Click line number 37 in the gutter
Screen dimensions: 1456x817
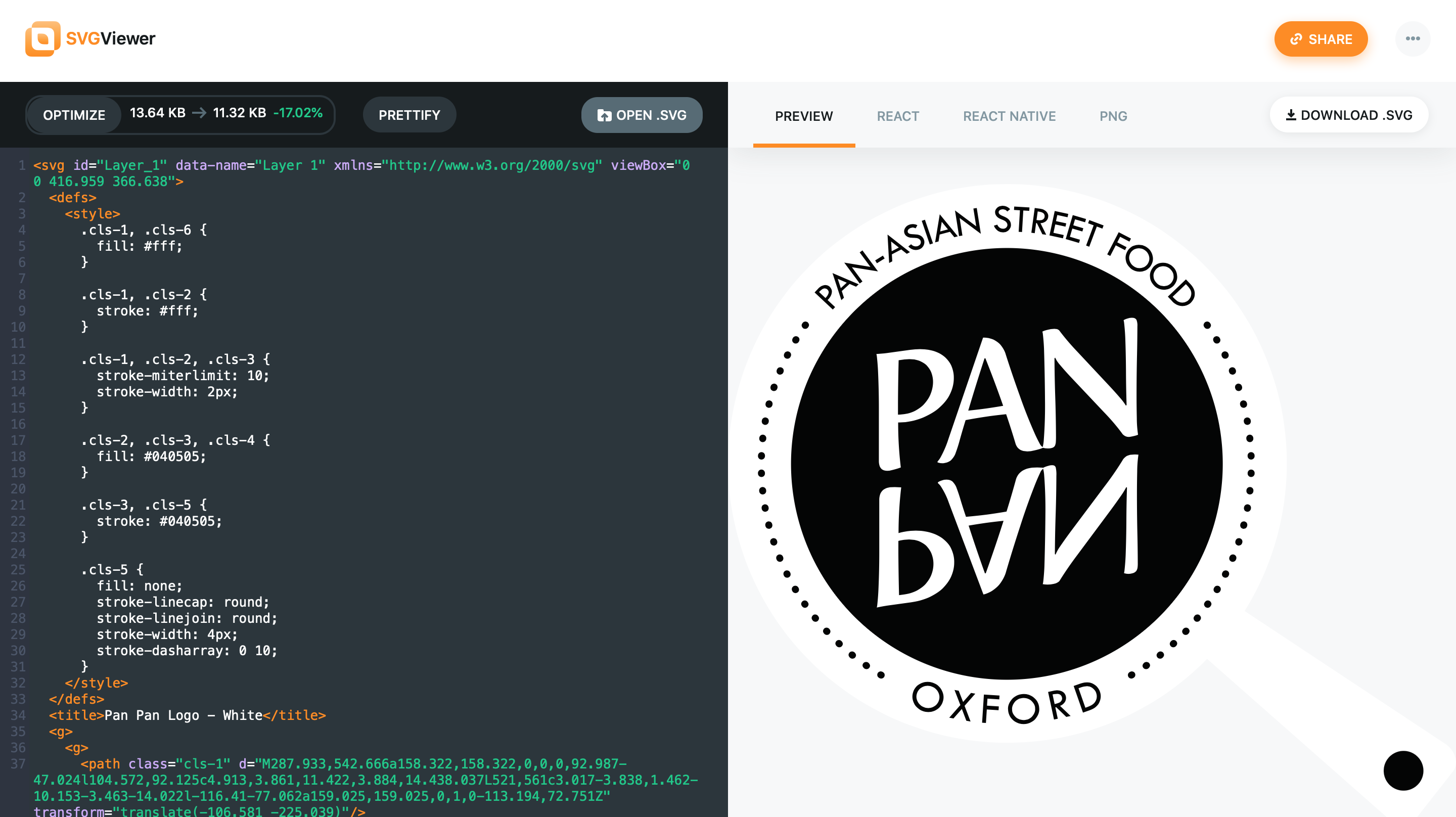click(x=18, y=764)
